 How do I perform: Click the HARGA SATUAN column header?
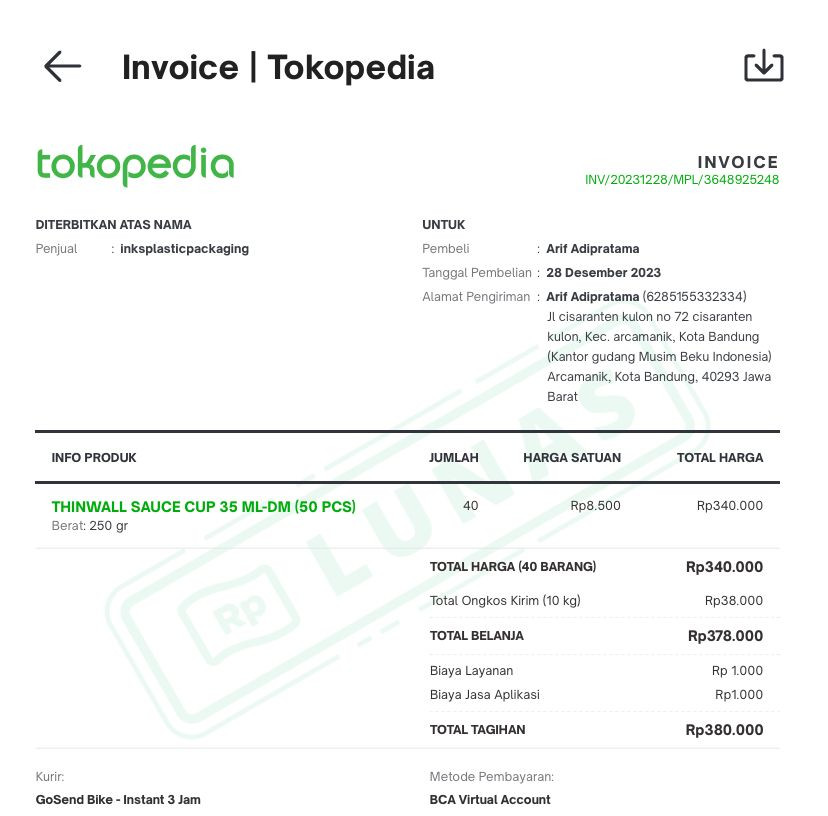[572, 457]
